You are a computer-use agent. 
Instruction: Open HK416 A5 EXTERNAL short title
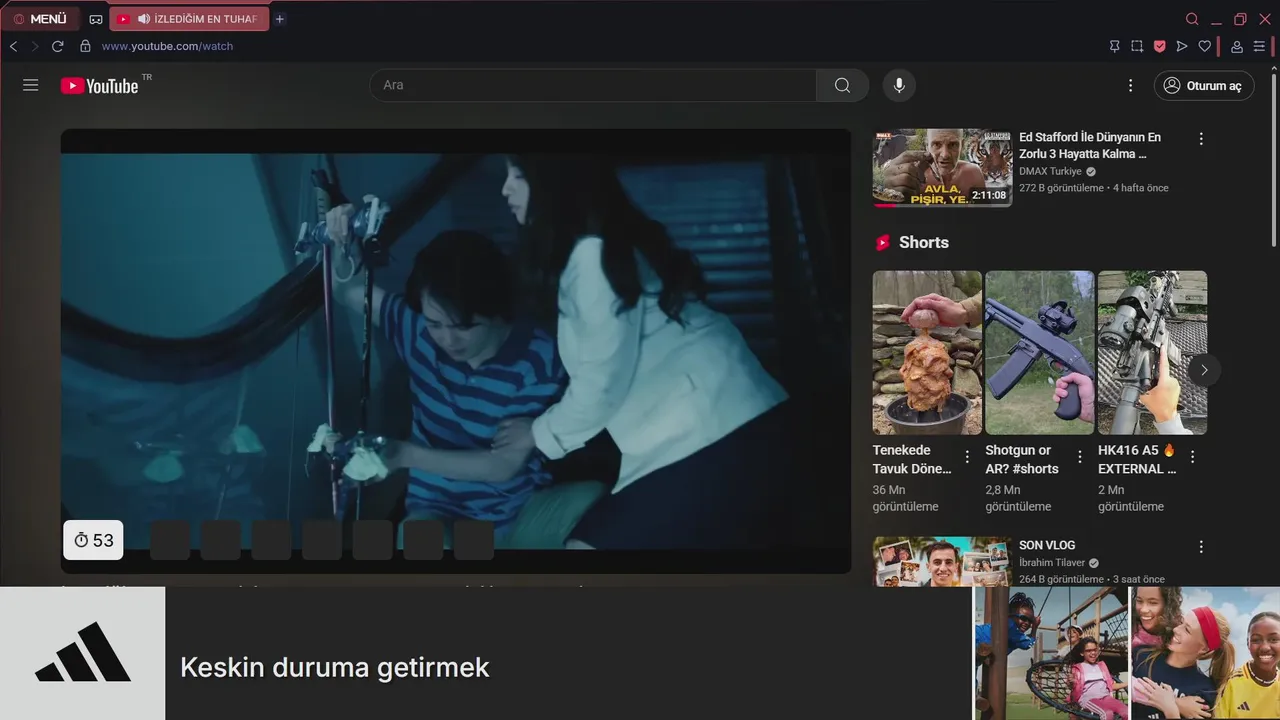click(1137, 459)
